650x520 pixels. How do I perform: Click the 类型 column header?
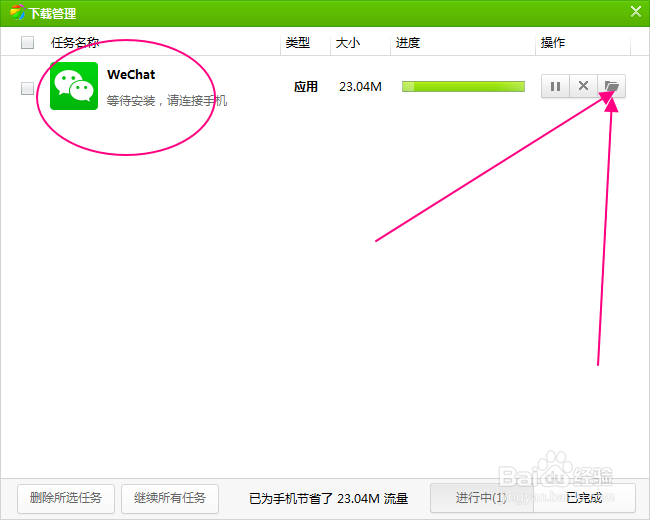(298, 42)
